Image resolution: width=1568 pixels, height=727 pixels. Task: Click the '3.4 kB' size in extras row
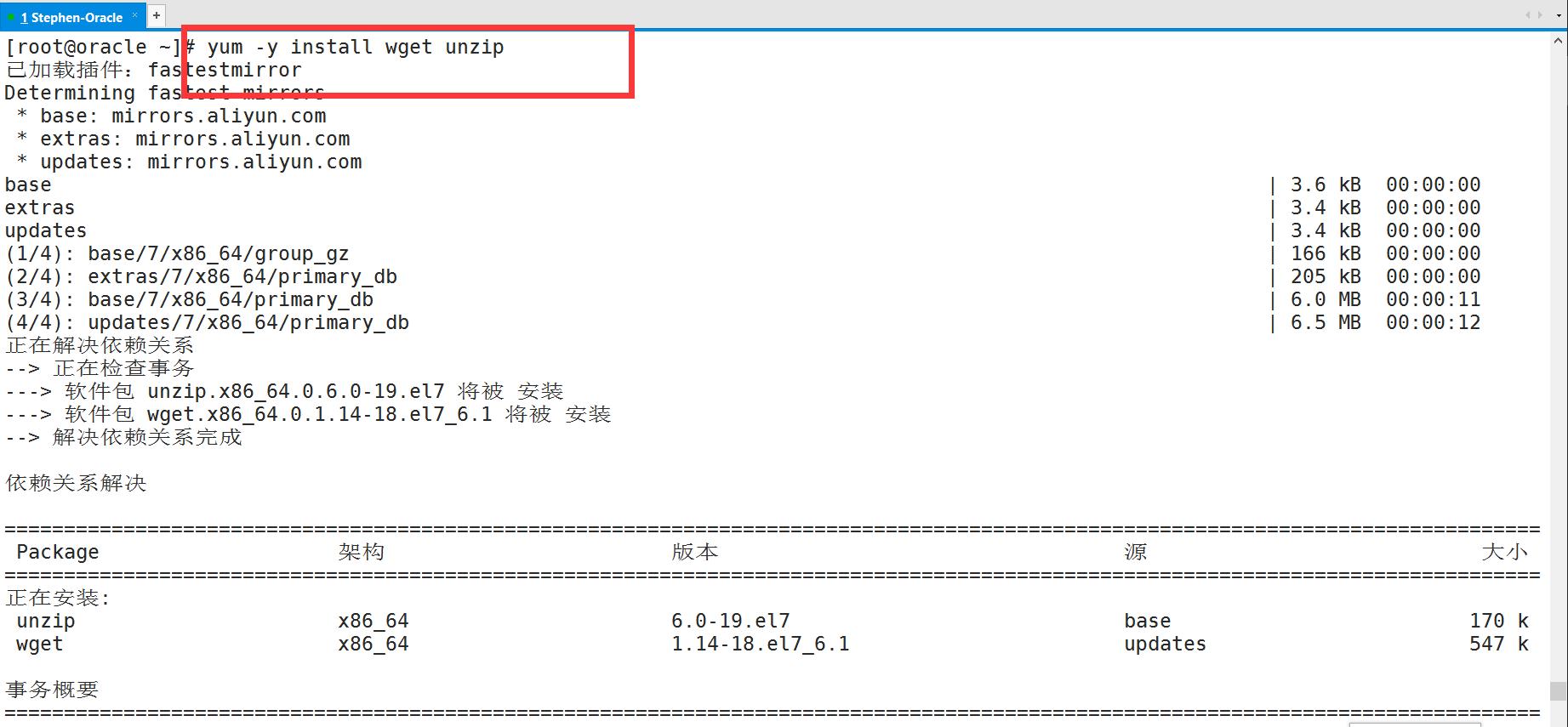tap(1326, 207)
